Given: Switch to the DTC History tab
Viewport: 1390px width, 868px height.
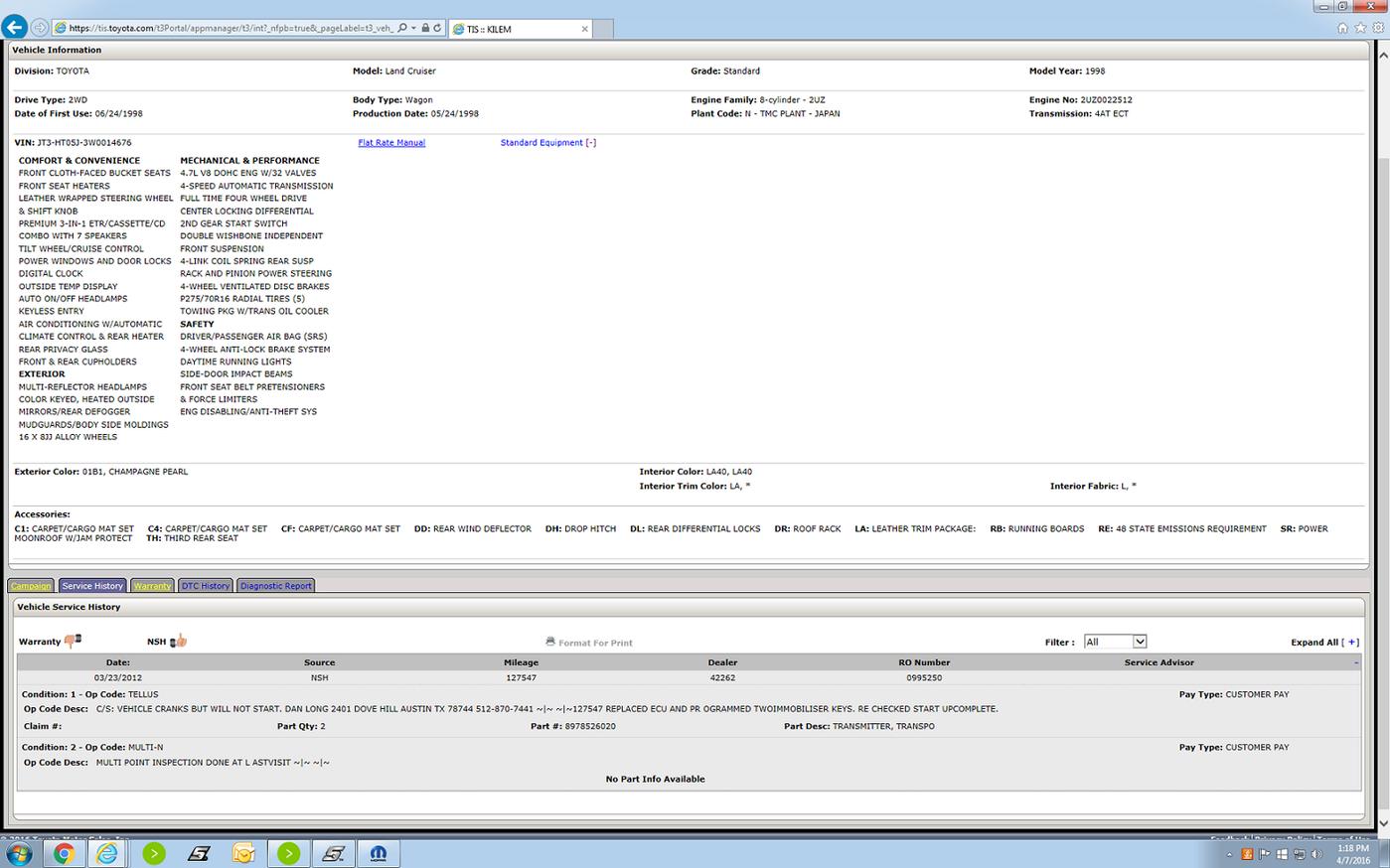Looking at the screenshot, I should (x=206, y=586).
